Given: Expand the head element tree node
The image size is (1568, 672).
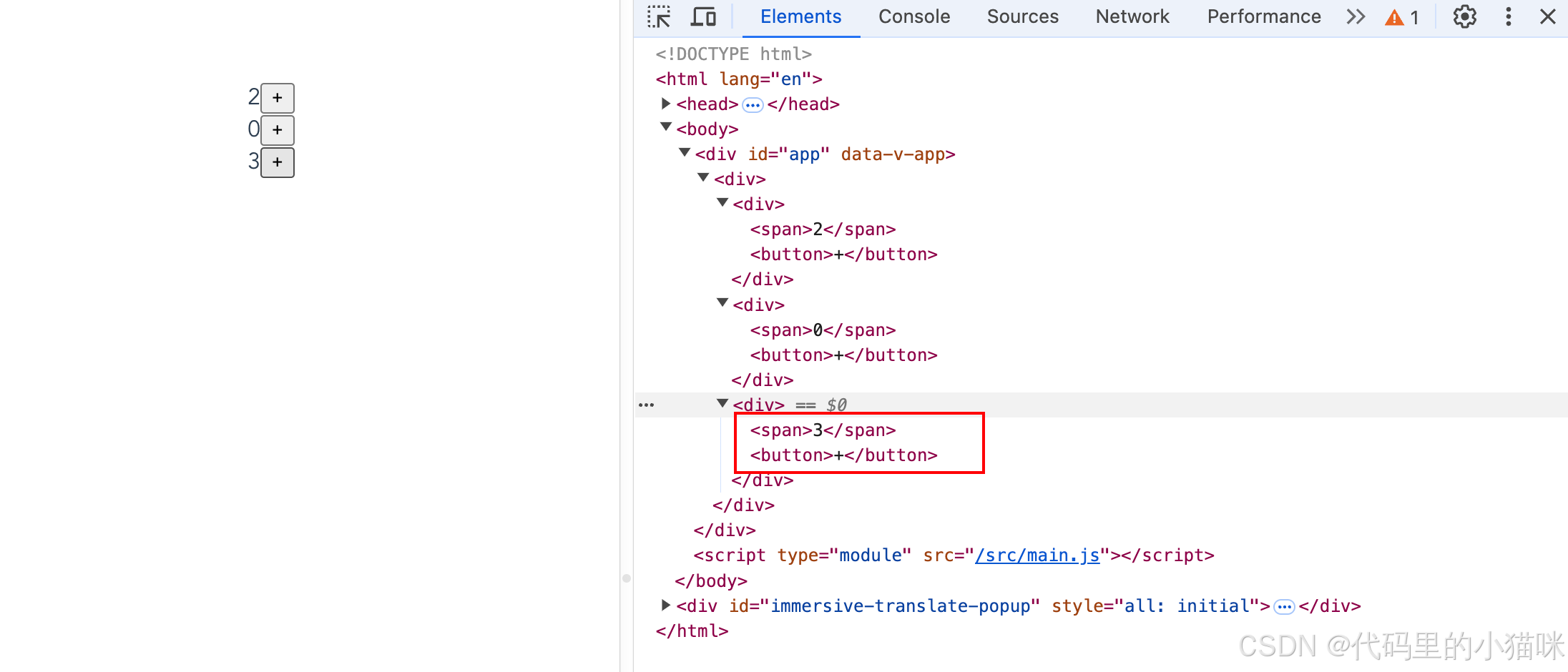Looking at the screenshot, I should pyautogui.click(x=665, y=103).
